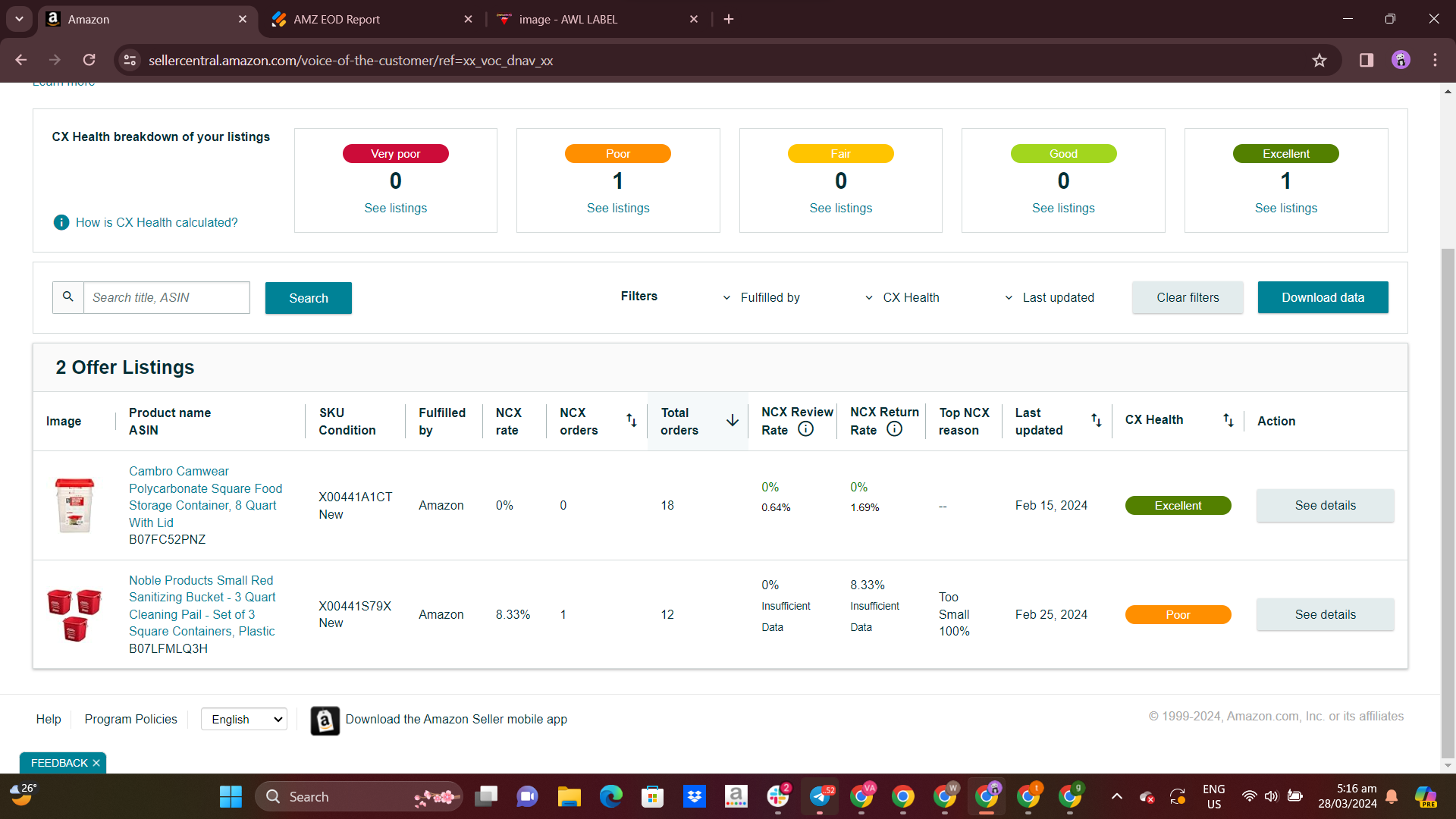Open the Chrome three-dot menu

coord(1435,60)
